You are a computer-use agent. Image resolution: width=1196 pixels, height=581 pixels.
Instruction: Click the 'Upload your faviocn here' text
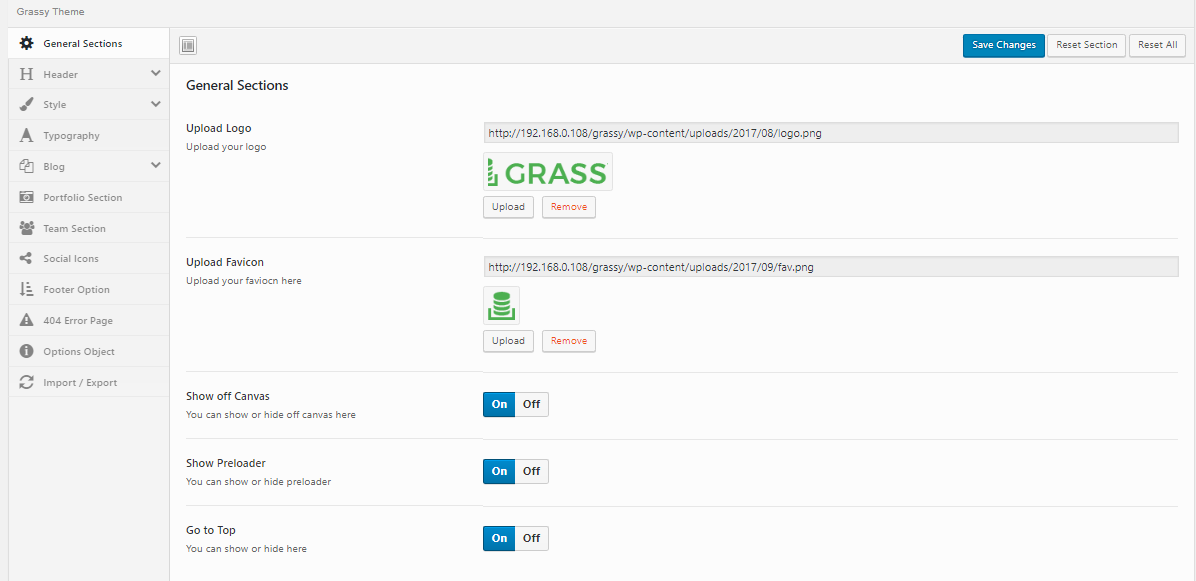[244, 281]
